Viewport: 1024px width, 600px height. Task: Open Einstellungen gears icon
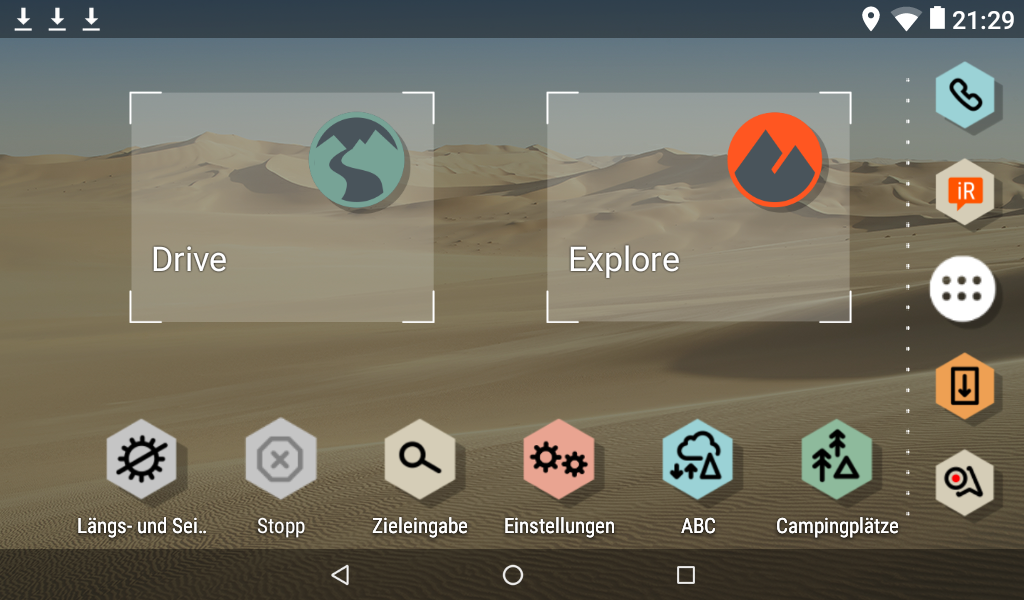coord(558,459)
